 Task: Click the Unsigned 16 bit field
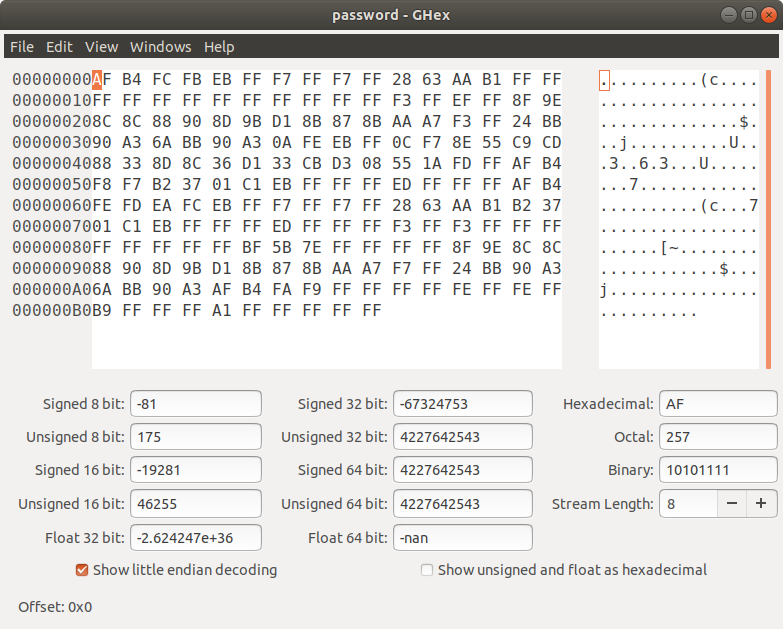196,503
